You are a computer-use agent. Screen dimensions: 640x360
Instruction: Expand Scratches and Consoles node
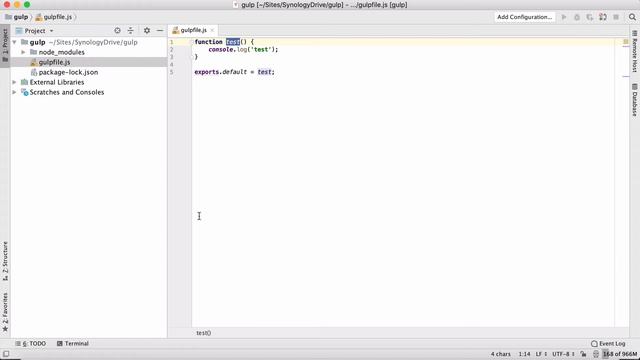(x=15, y=92)
